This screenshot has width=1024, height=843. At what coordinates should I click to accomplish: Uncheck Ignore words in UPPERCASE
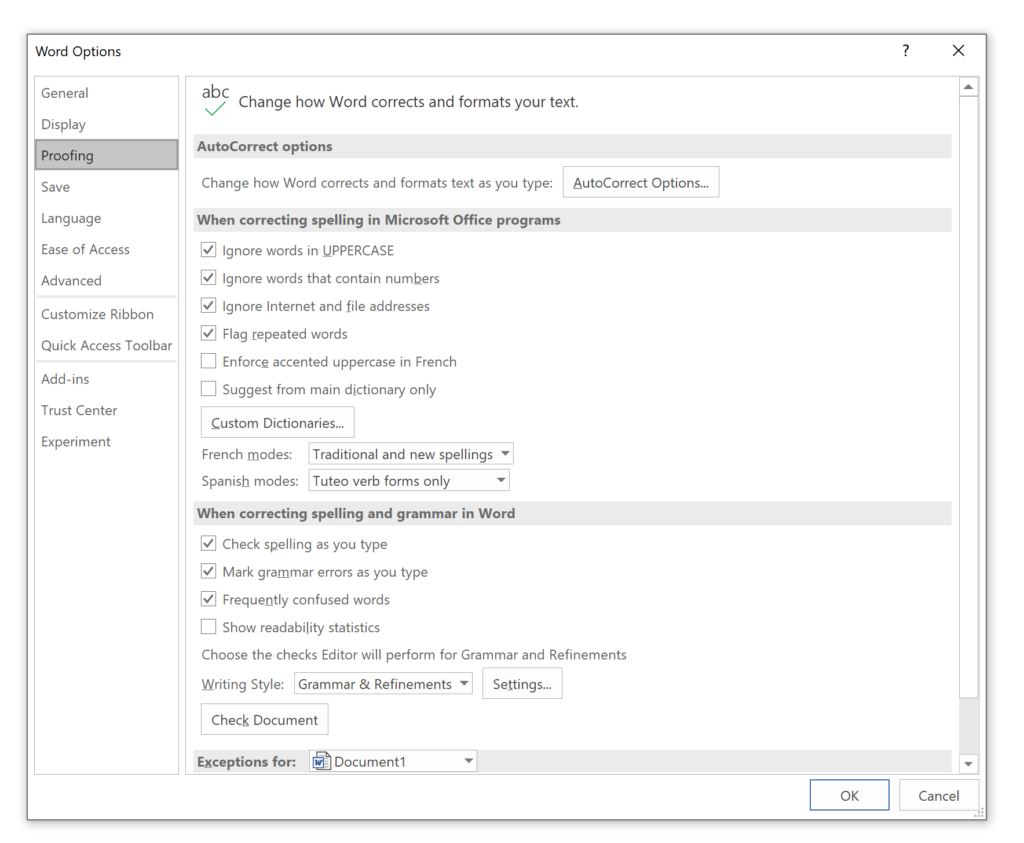[x=208, y=250]
